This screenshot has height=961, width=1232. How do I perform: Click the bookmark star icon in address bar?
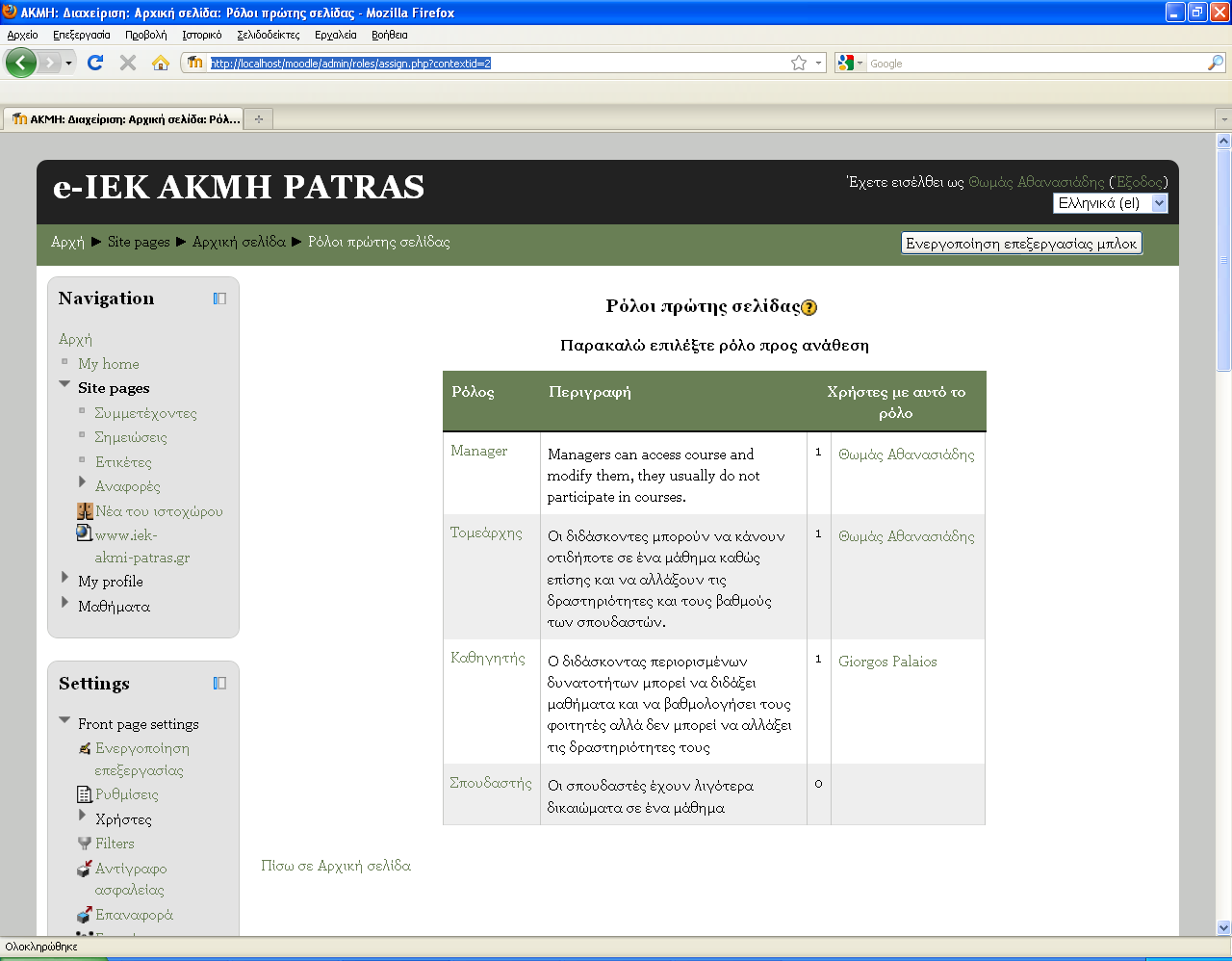point(799,63)
